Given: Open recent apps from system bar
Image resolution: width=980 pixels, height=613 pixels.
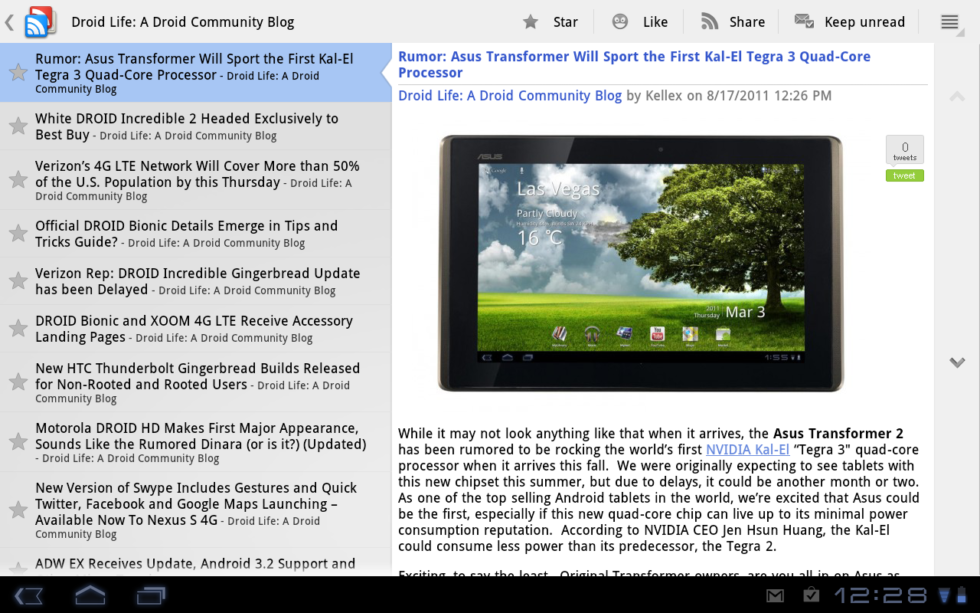Looking at the screenshot, I should click(151, 596).
